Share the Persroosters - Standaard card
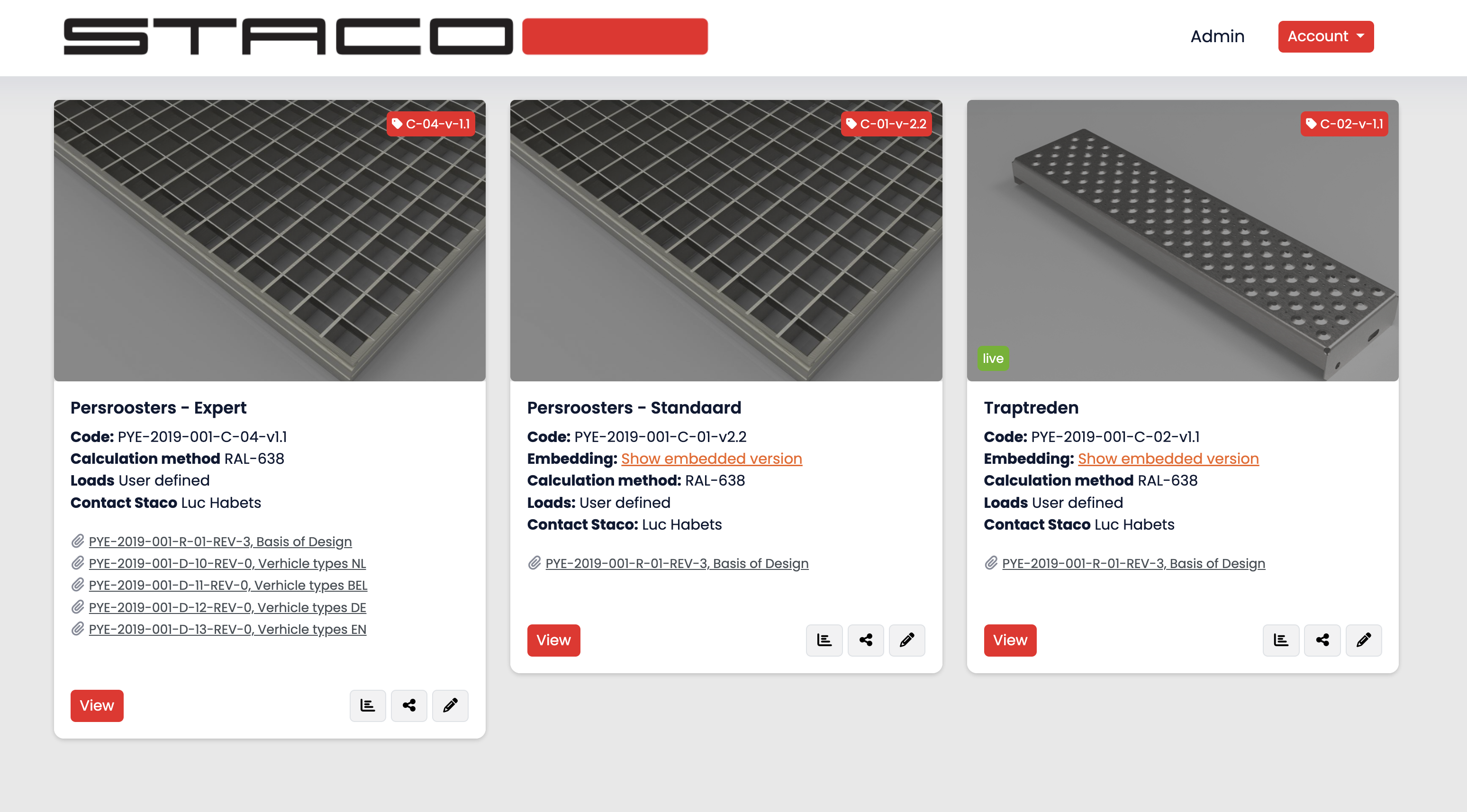The width and height of the screenshot is (1467, 812). coord(866,640)
